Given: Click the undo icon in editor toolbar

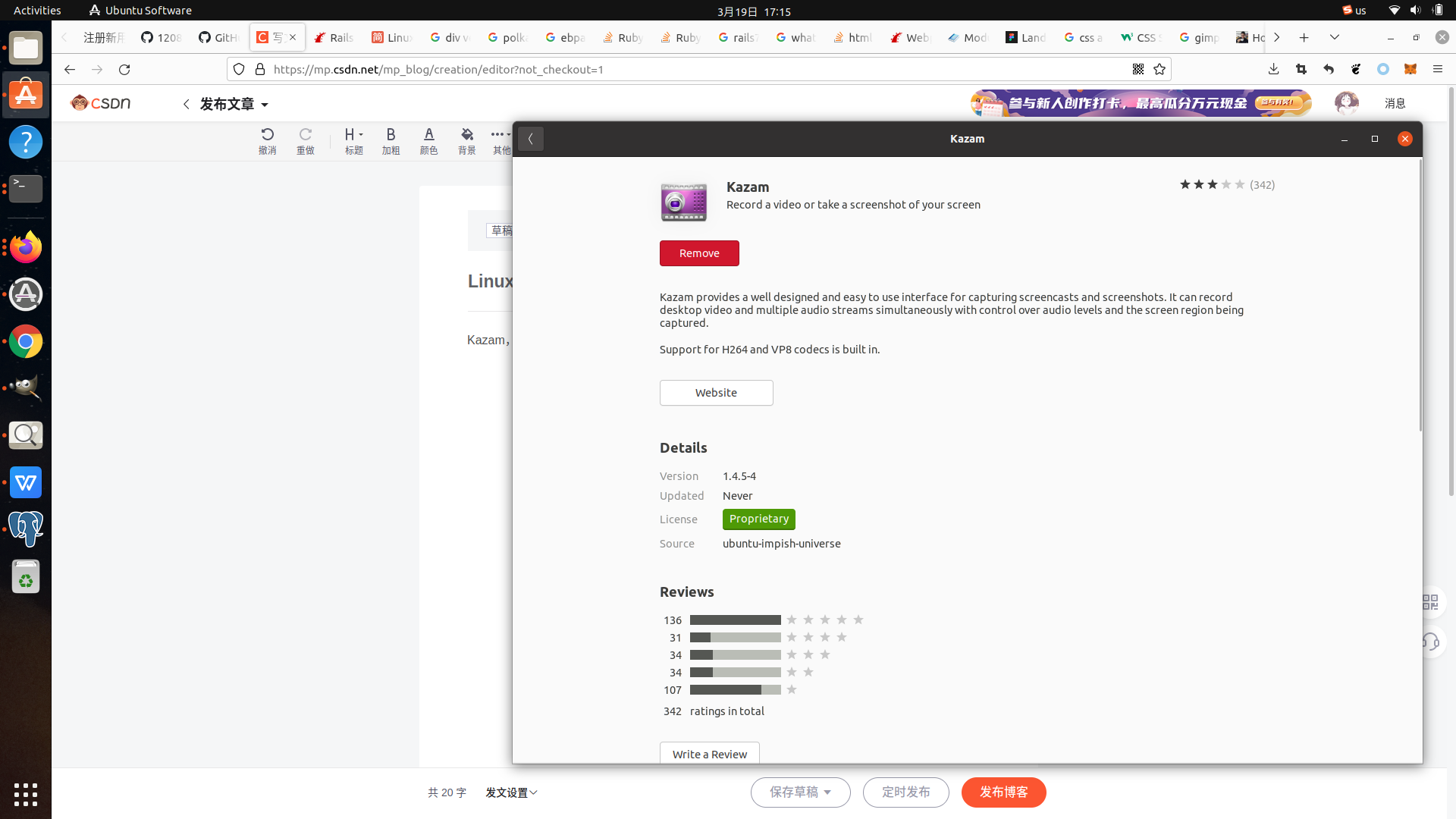Looking at the screenshot, I should click(x=267, y=141).
